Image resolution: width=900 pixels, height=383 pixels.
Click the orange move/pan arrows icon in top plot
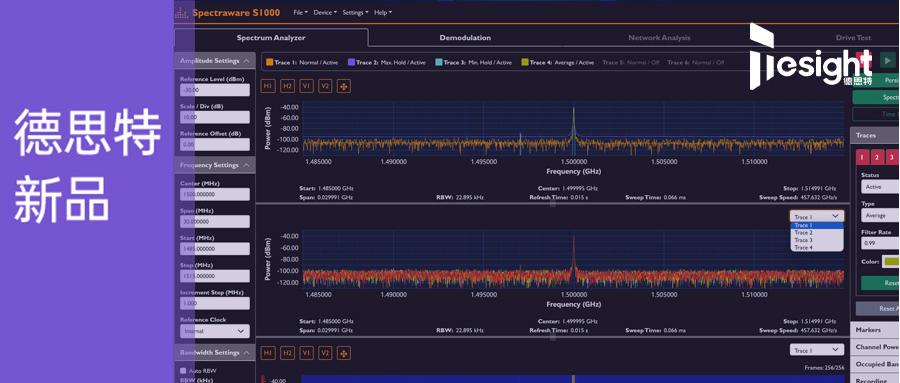pos(344,86)
